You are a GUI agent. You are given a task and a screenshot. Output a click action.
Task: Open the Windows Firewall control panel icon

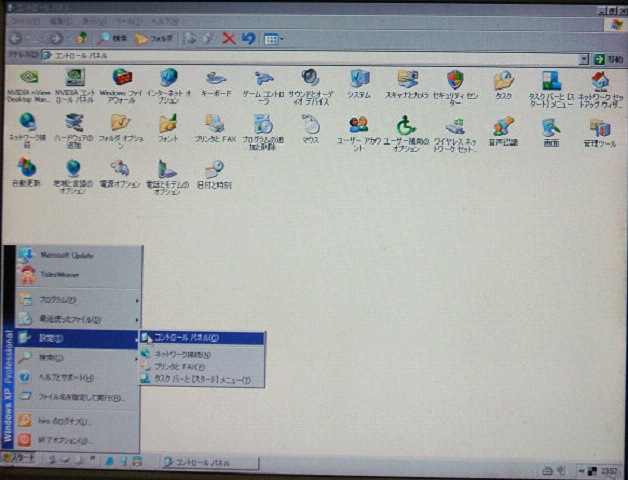pos(122,80)
